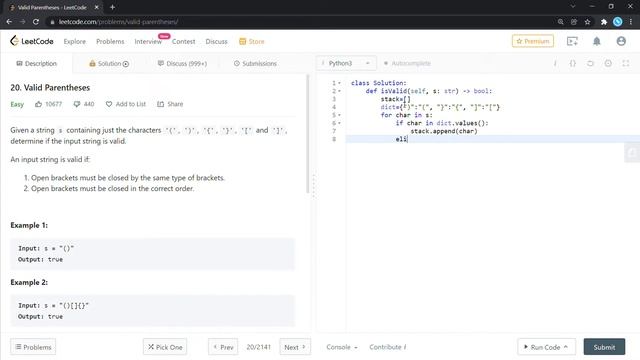Image resolution: width=640 pixels, height=360 pixels.
Task: Open the side feedback tab at right edge
Action: click(632, 153)
